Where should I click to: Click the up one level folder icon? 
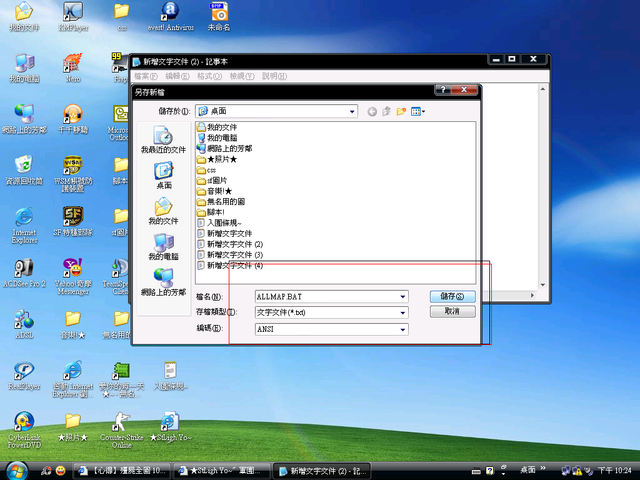(386, 111)
